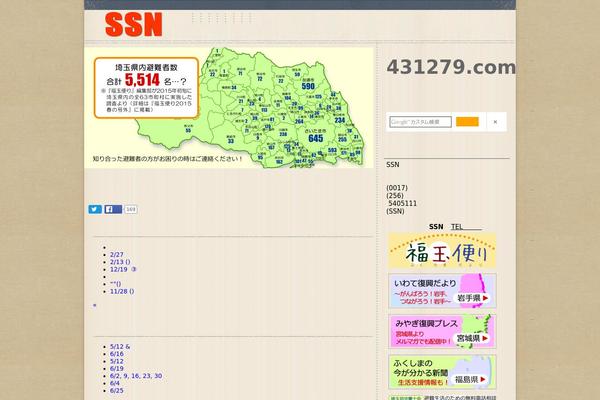The height and width of the screenshot is (400, 600).
Task: Open the 6/16 event link
Action: coord(117,354)
